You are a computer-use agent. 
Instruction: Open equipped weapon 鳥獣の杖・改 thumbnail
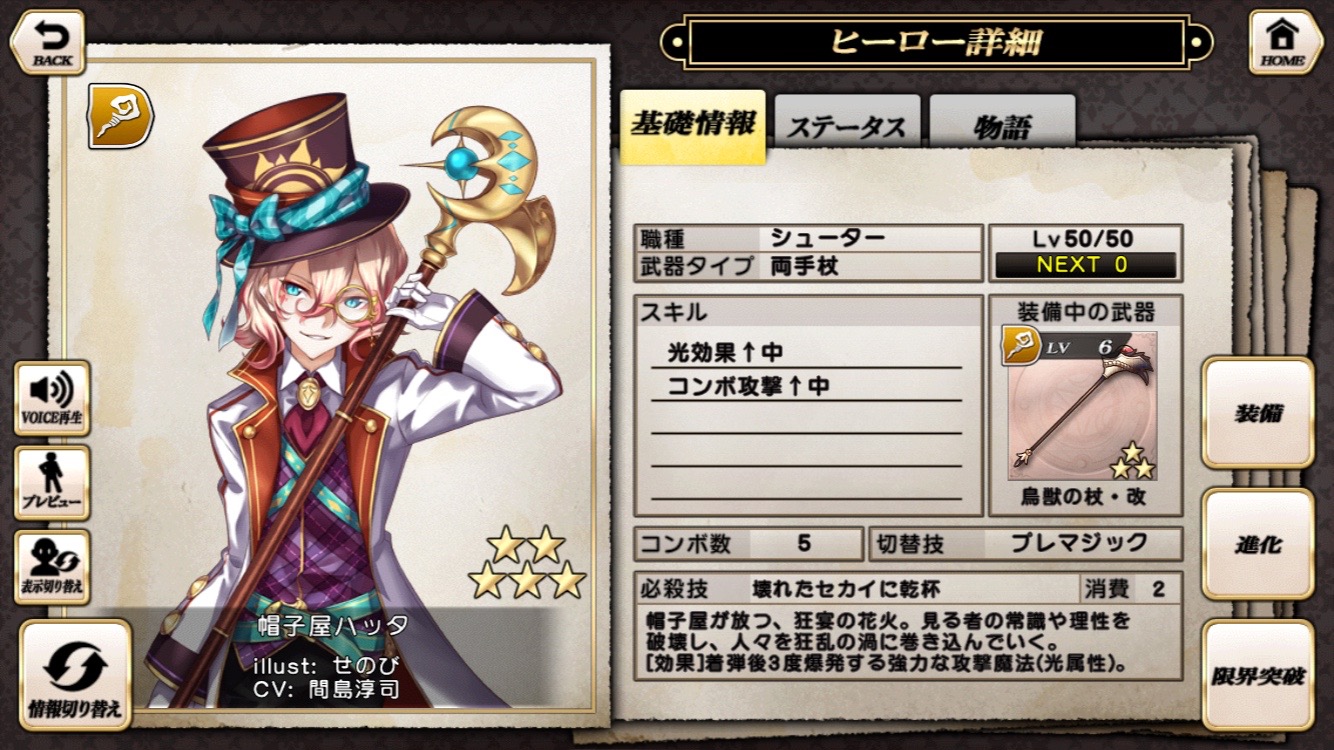click(1085, 406)
